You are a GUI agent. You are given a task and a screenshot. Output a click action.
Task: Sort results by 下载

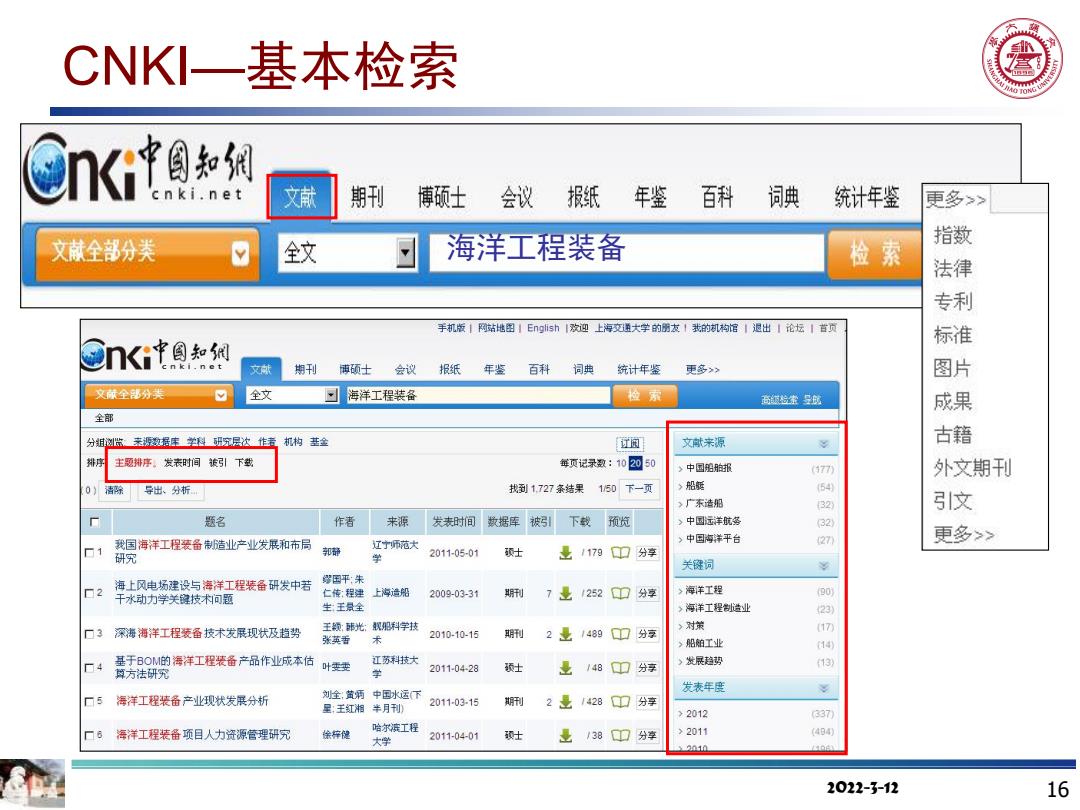(245, 463)
